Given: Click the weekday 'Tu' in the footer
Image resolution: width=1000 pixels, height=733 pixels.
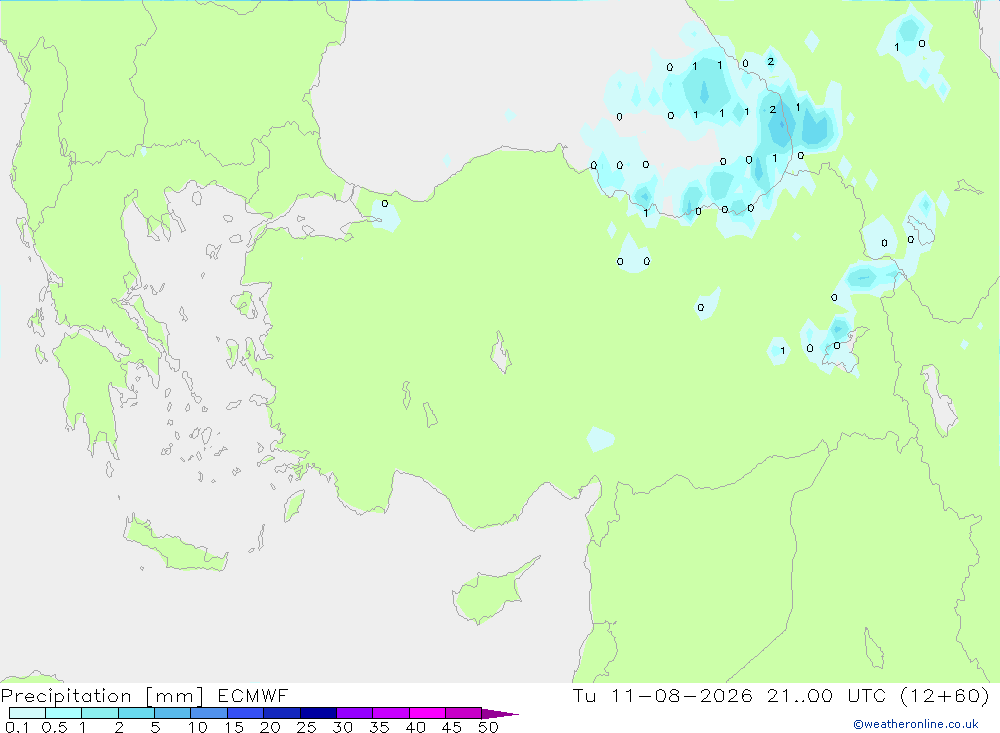Looking at the screenshot, I should (584, 695).
